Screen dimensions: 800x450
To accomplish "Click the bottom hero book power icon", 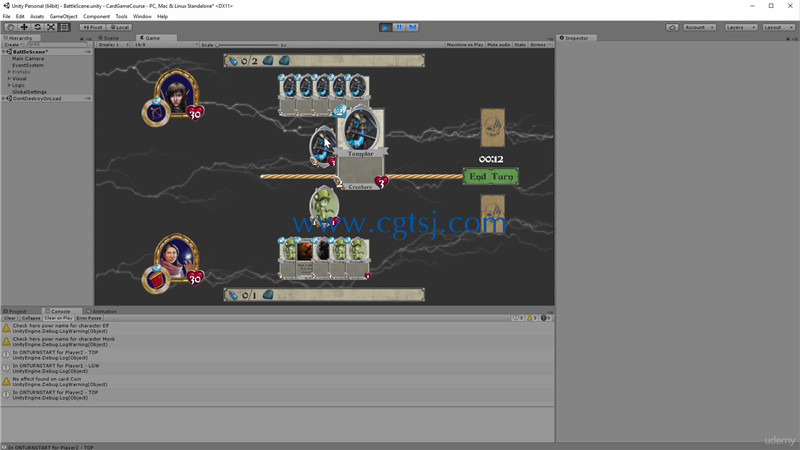I will tap(156, 280).
